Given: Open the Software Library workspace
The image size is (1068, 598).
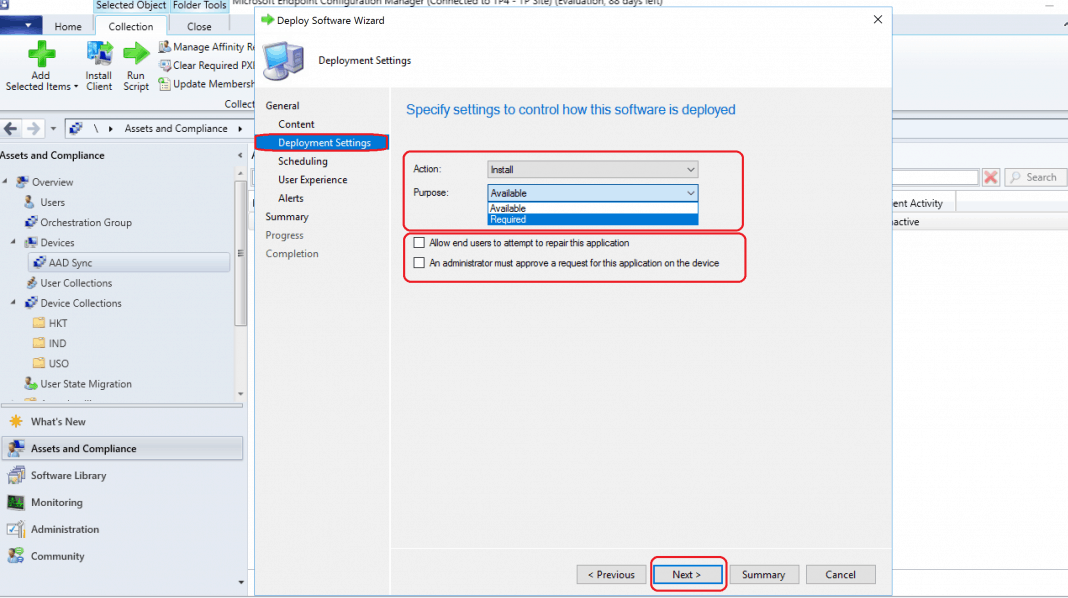Looking at the screenshot, I should [x=68, y=476].
